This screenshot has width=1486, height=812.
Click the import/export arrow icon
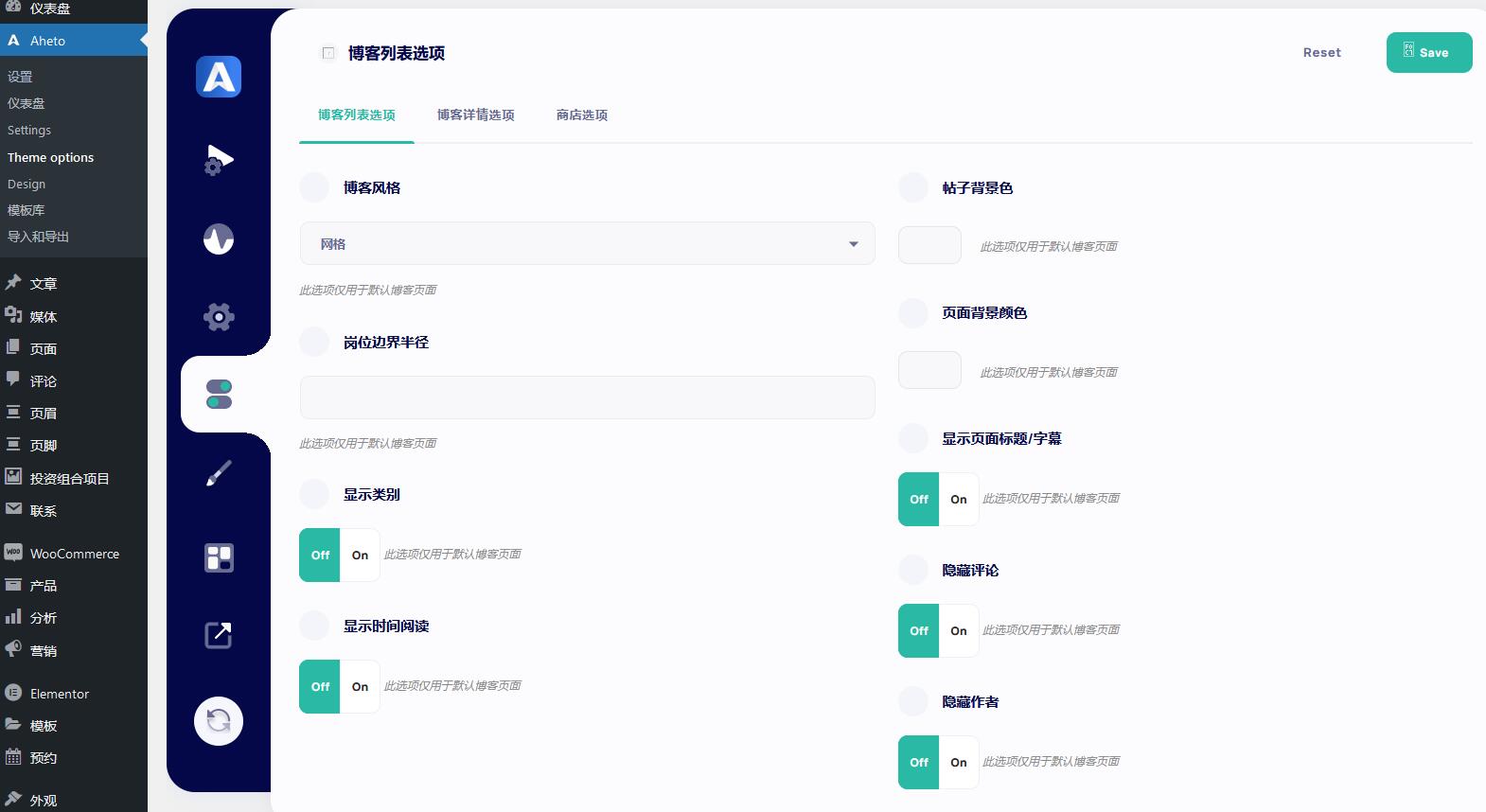[219, 635]
